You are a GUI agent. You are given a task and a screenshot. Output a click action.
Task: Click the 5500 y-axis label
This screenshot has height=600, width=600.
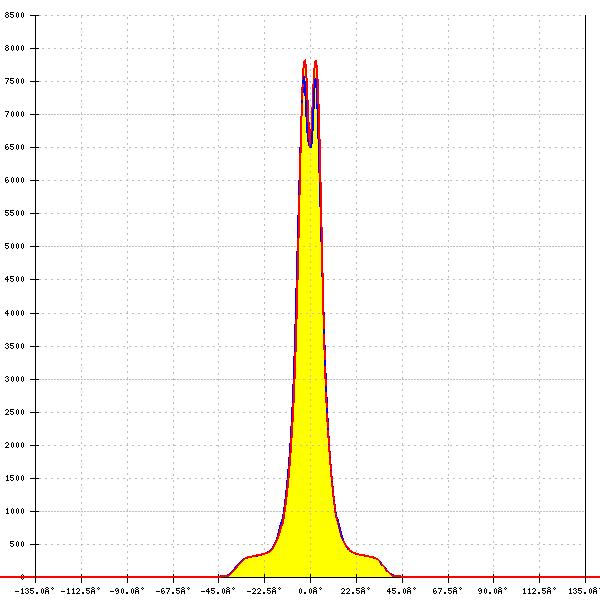(x=15, y=213)
